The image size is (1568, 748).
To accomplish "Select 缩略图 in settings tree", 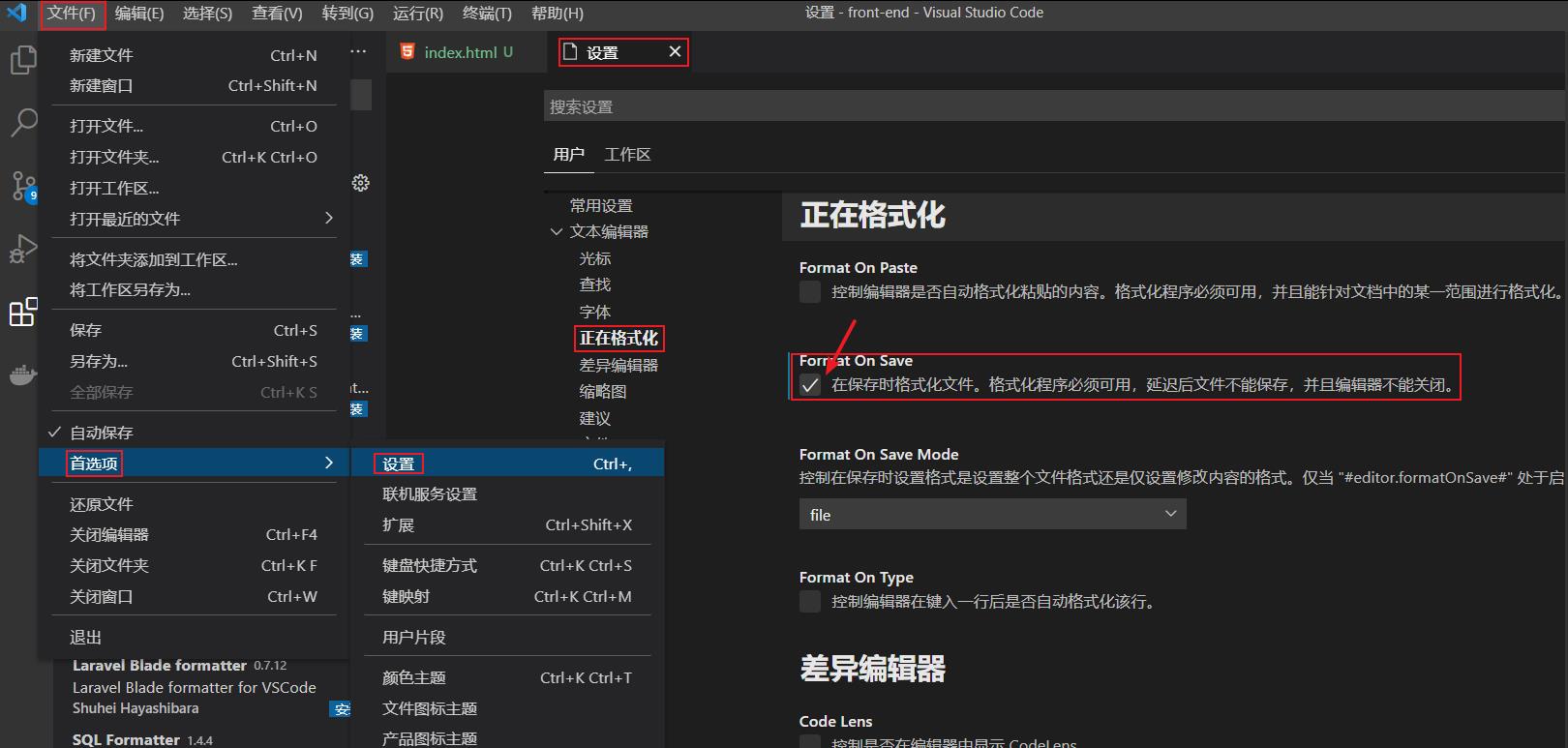I will (603, 391).
